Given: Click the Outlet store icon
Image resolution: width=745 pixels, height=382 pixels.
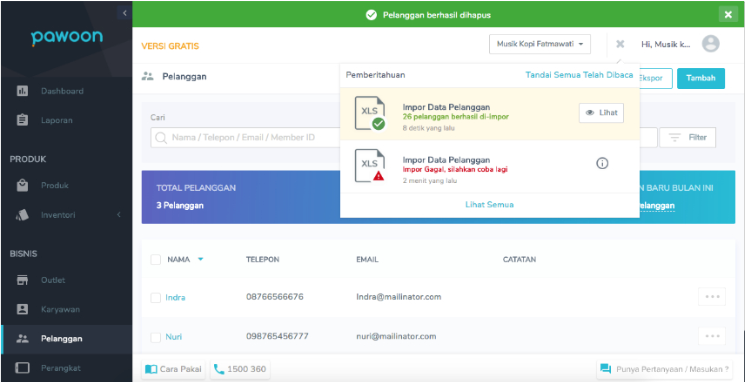Looking at the screenshot, I should click(x=22, y=280).
